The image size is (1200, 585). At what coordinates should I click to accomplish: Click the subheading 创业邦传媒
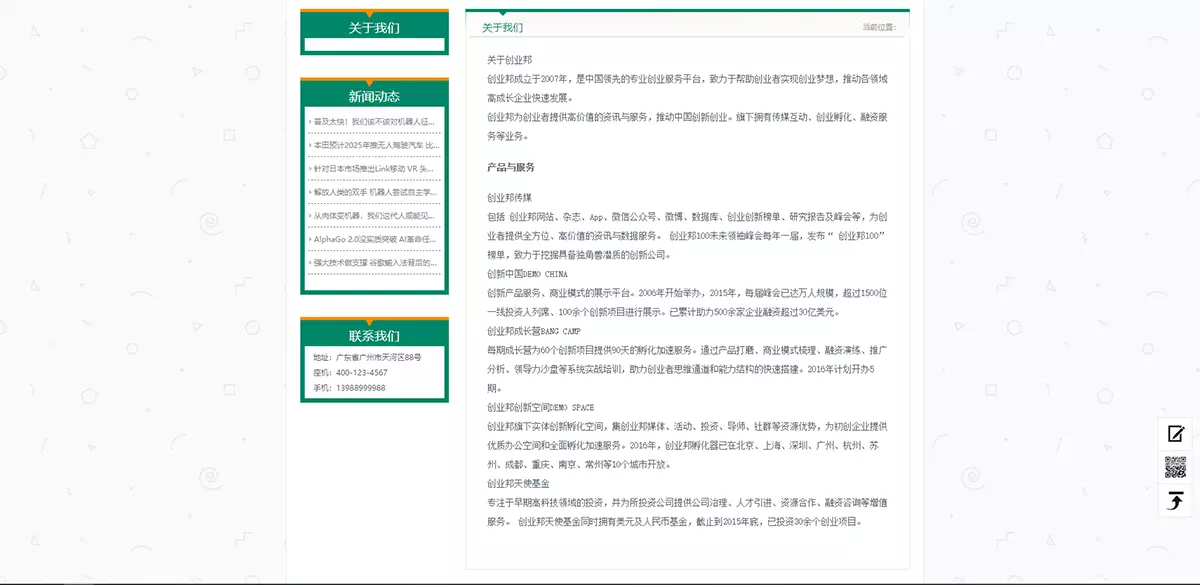[509, 197]
